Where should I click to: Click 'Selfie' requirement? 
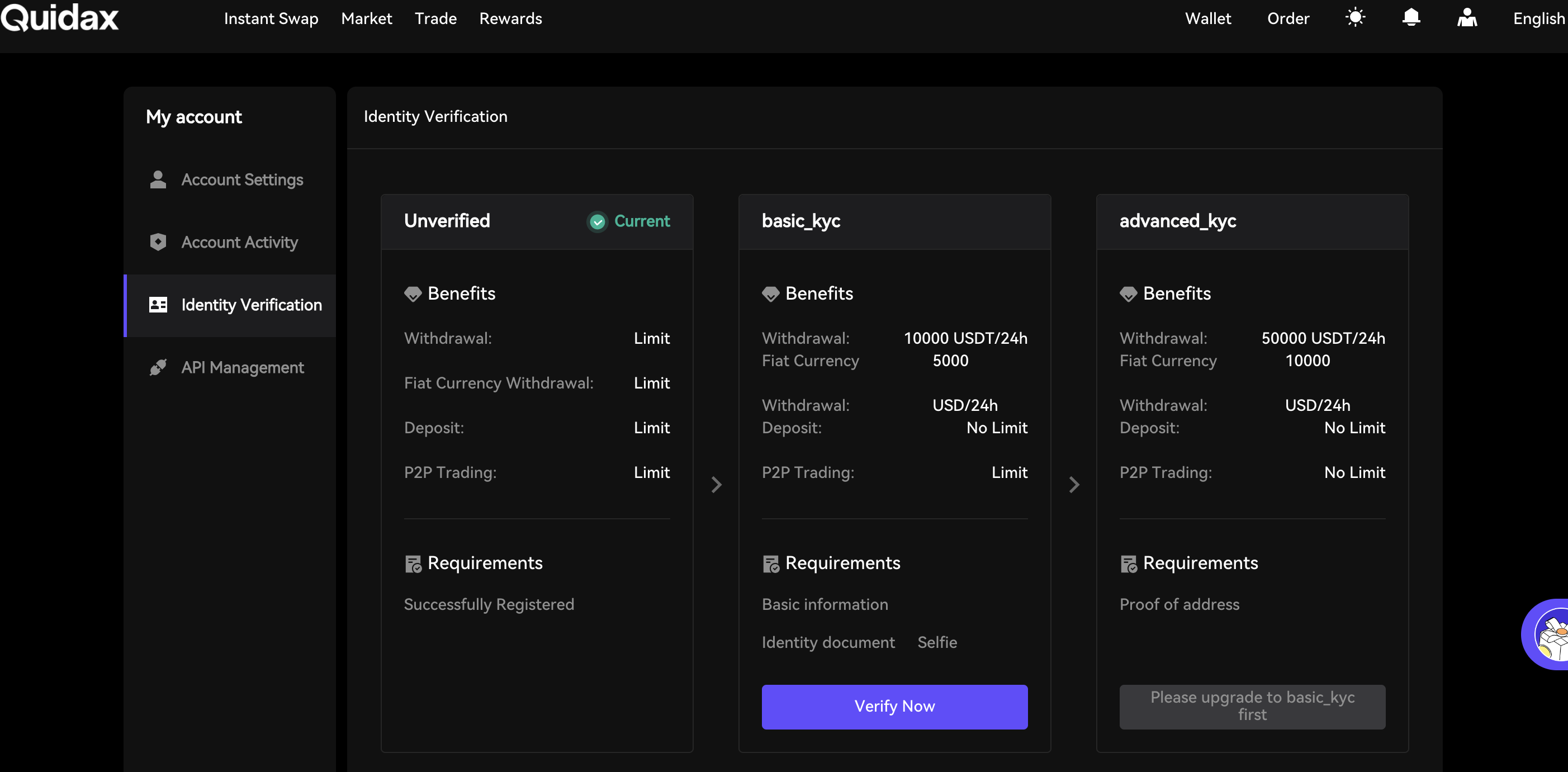click(937, 642)
